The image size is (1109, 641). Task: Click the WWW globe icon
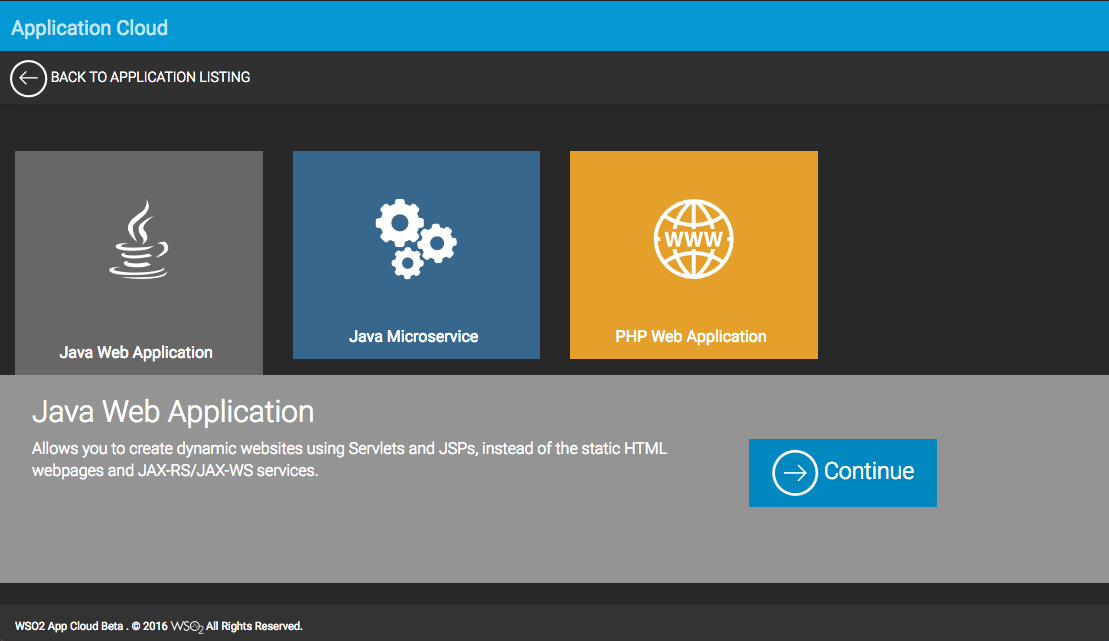693,239
